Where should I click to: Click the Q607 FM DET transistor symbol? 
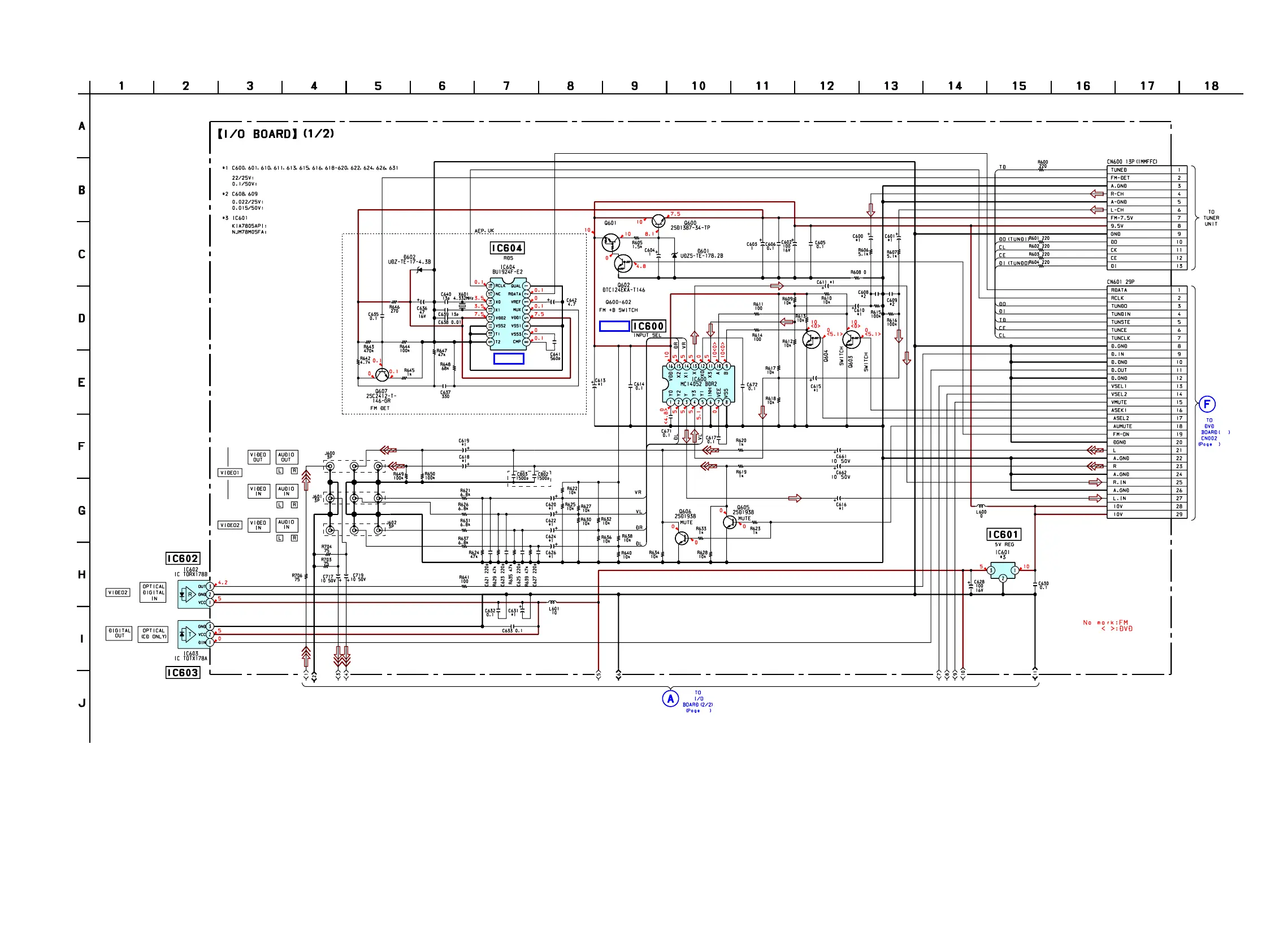[x=381, y=375]
